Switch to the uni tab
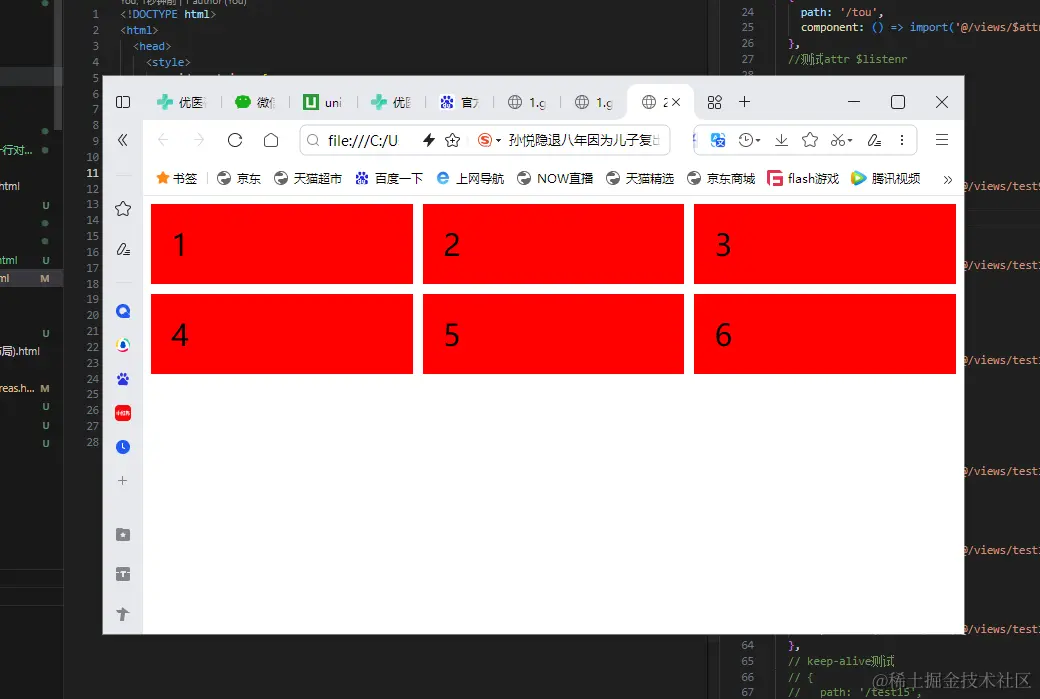This screenshot has width=1040, height=699. pos(323,102)
